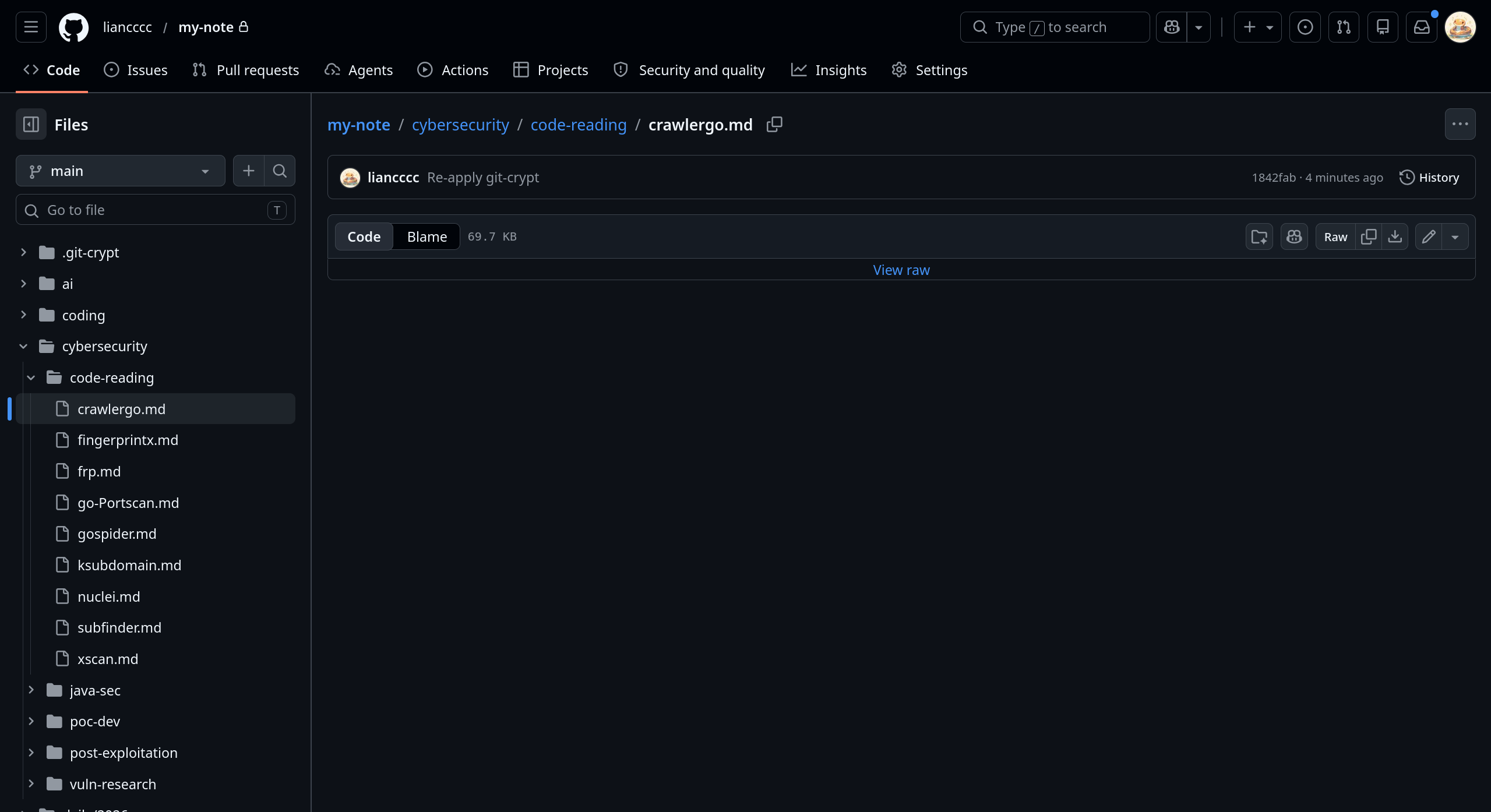The image size is (1491, 812).
Task: Open gospider.md file
Action: click(x=156, y=534)
